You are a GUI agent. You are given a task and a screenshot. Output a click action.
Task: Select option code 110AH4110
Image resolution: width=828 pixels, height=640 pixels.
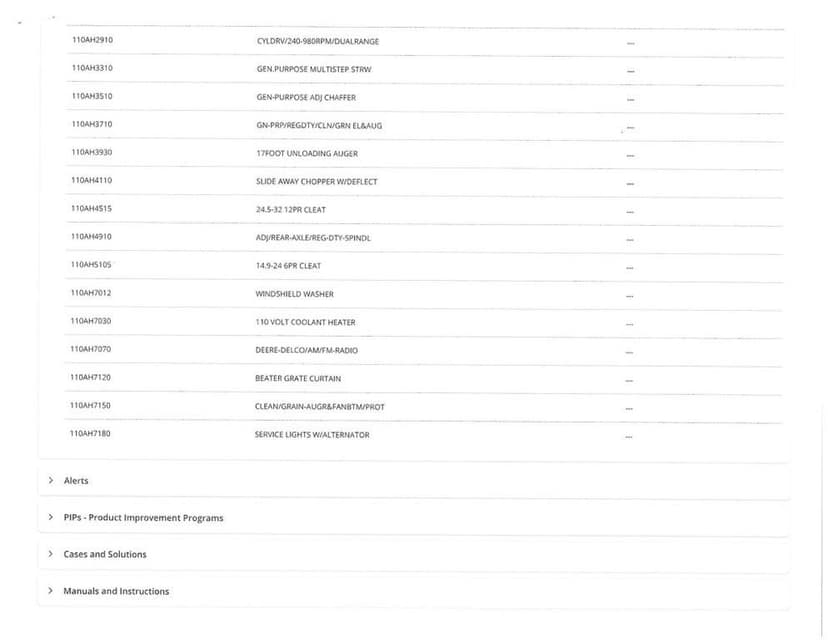click(x=92, y=180)
